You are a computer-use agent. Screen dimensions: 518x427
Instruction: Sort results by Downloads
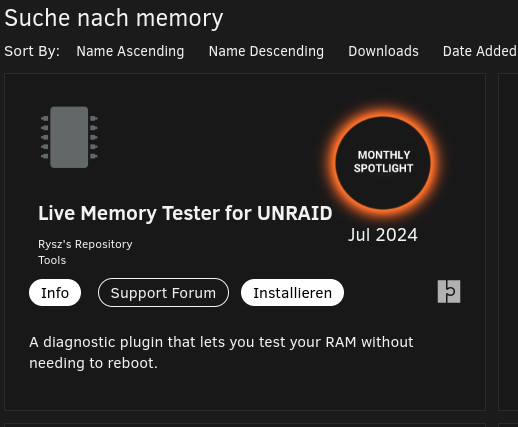click(383, 51)
